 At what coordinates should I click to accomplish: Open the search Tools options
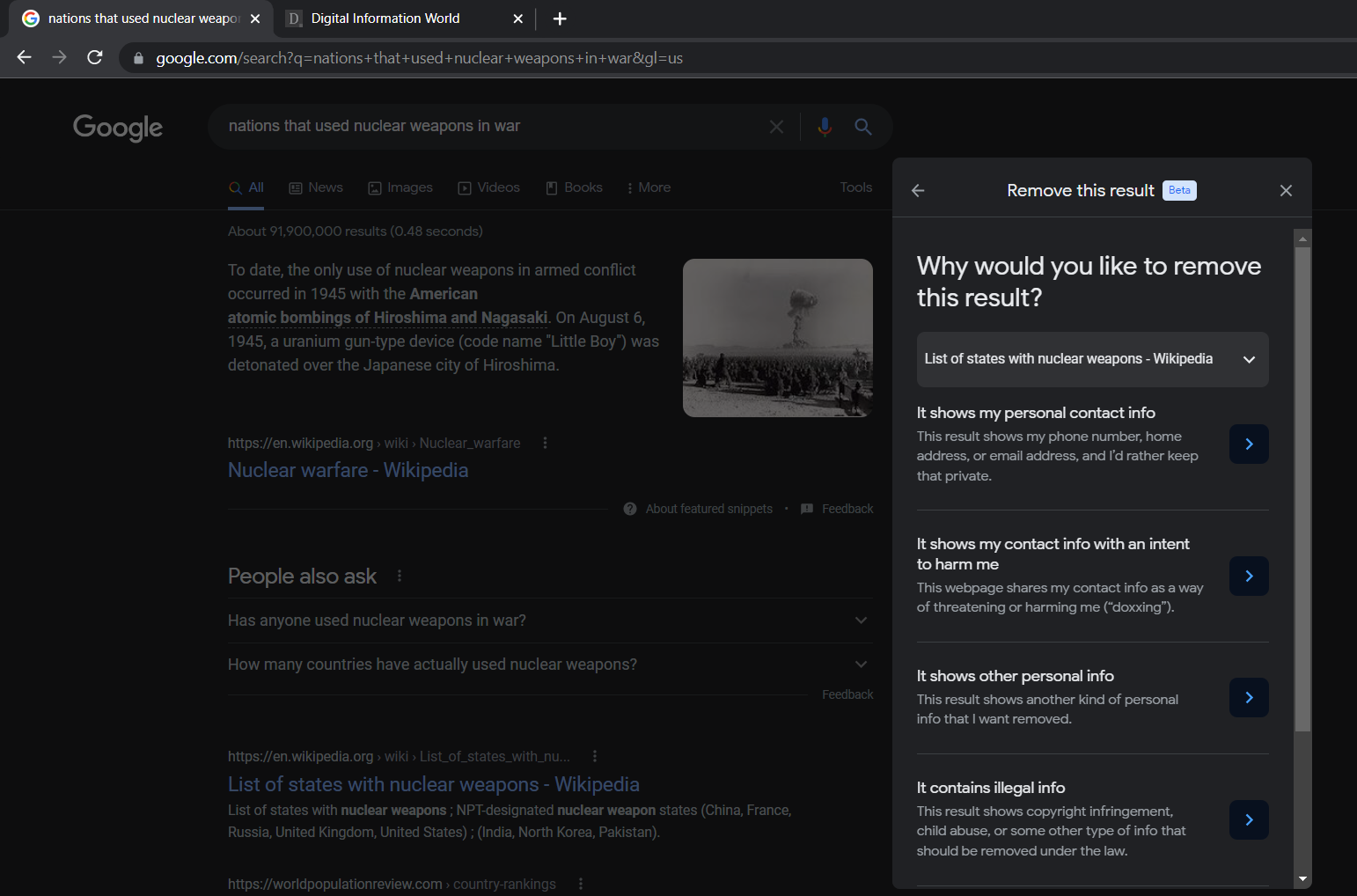(x=855, y=187)
